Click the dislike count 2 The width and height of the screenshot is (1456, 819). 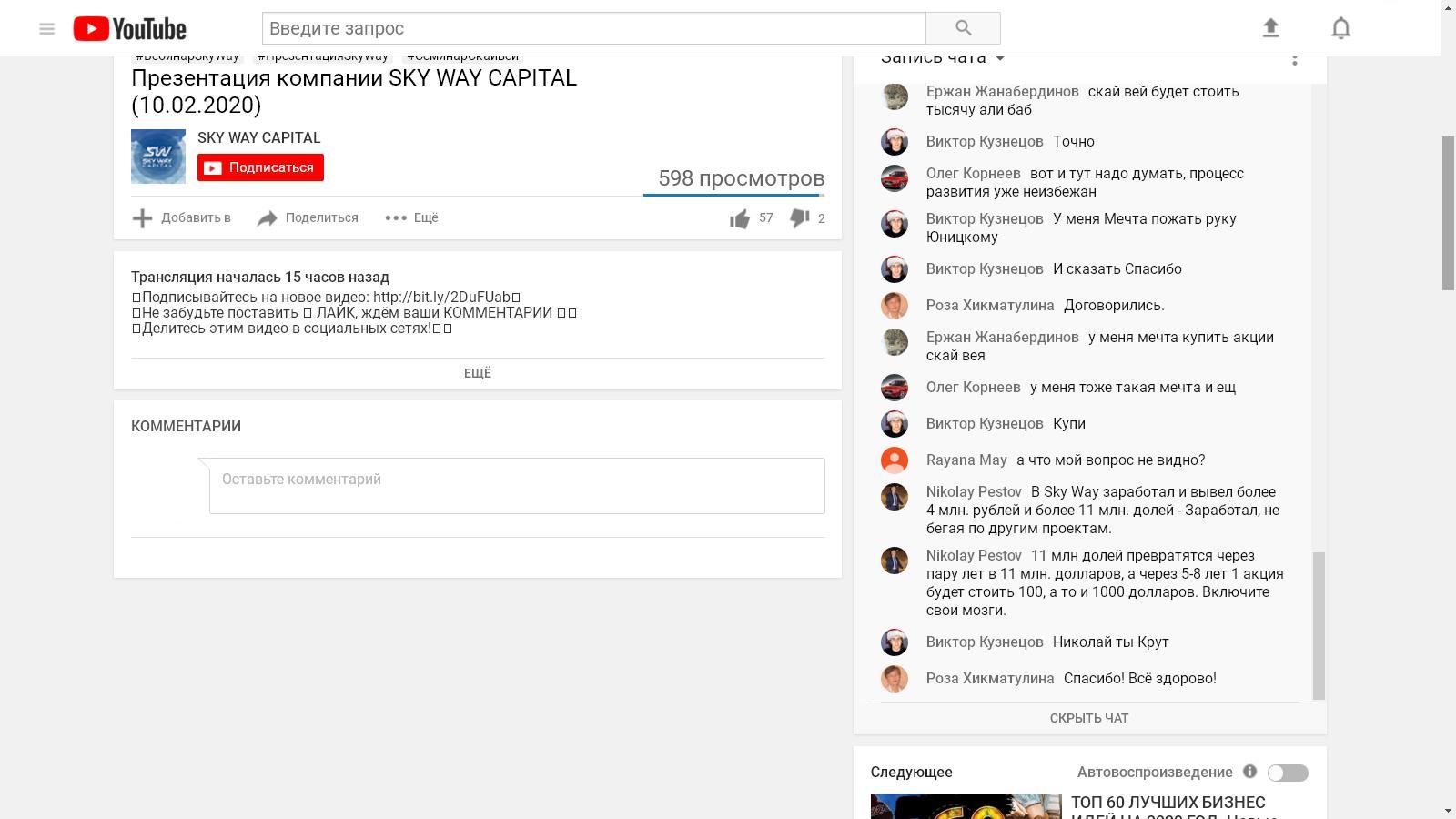tap(822, 218)
